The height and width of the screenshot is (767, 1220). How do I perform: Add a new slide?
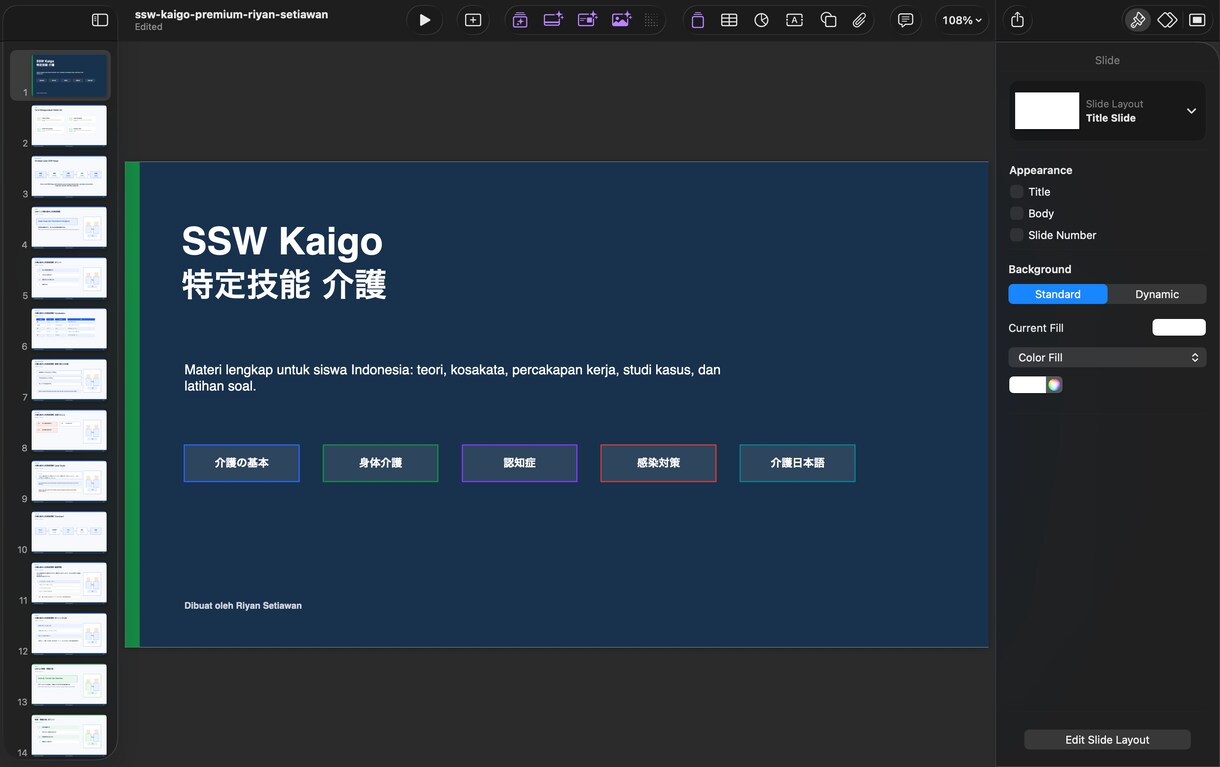coord(473,20)
